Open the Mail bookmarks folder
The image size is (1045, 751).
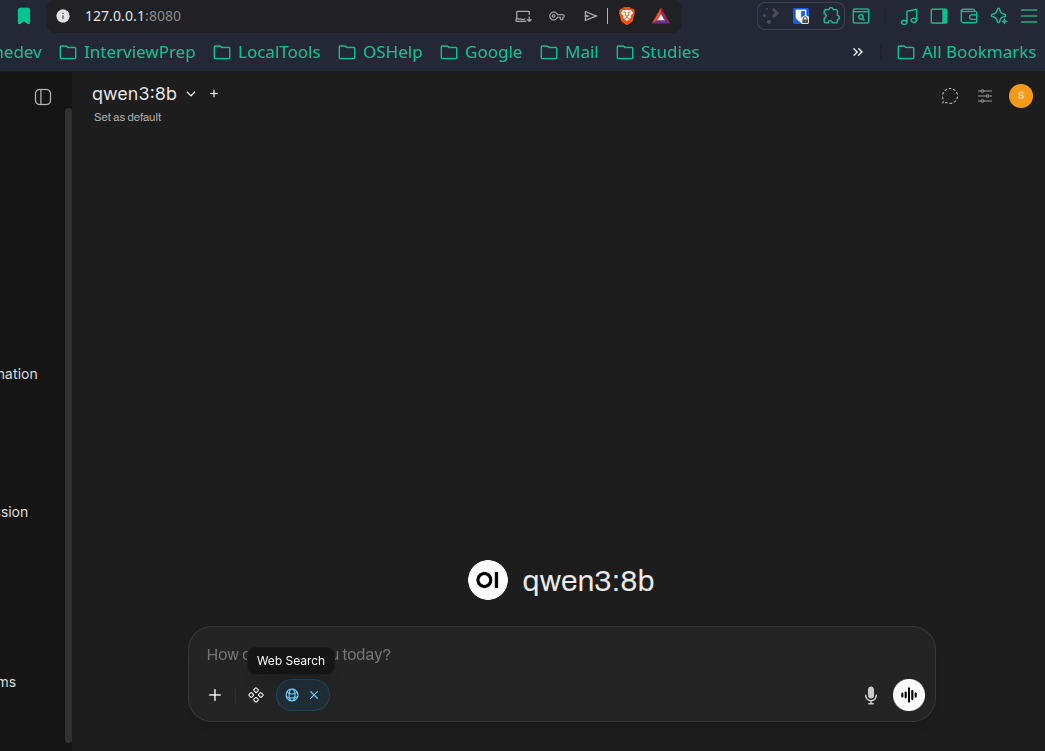[x=569, y=52]
